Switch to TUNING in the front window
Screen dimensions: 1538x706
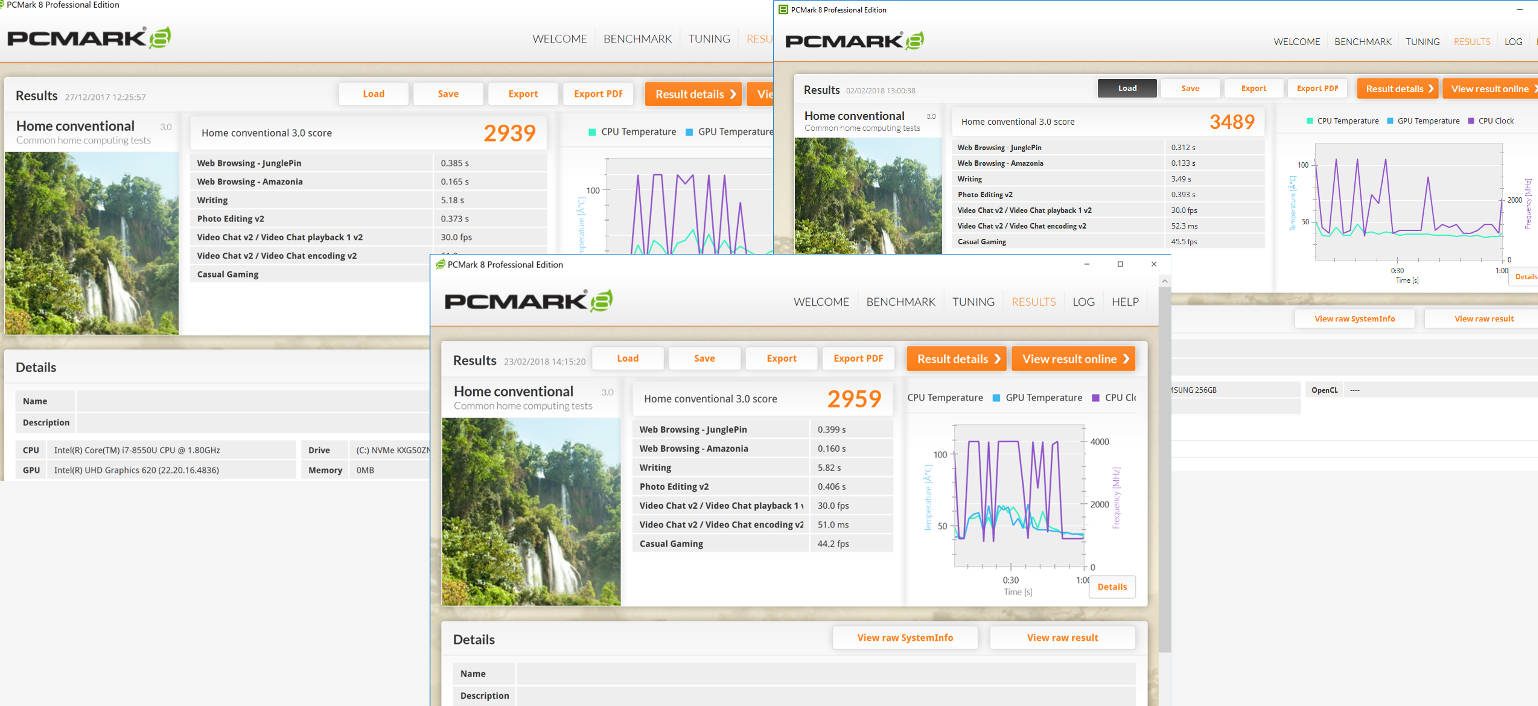tap(973, 302)
